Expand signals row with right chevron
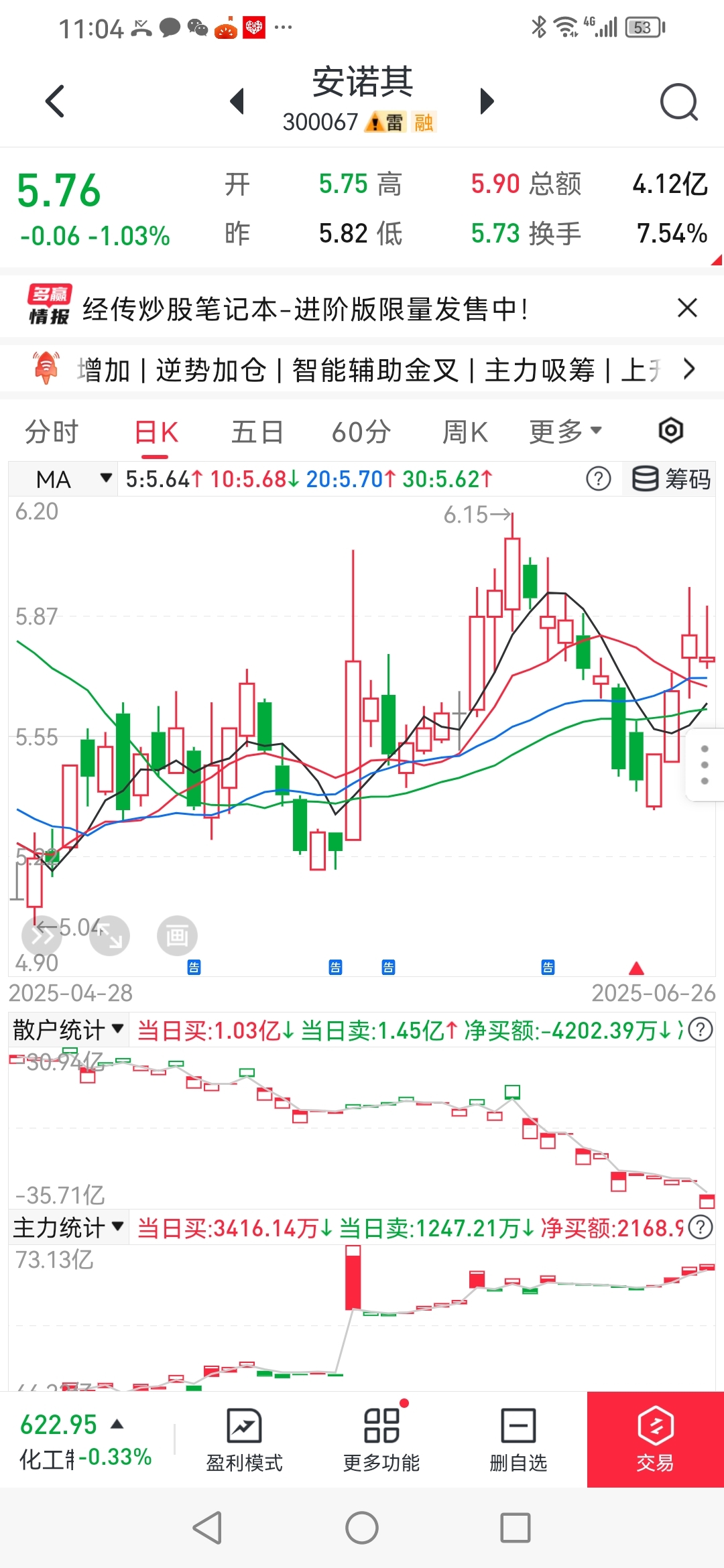 point(689,369)
